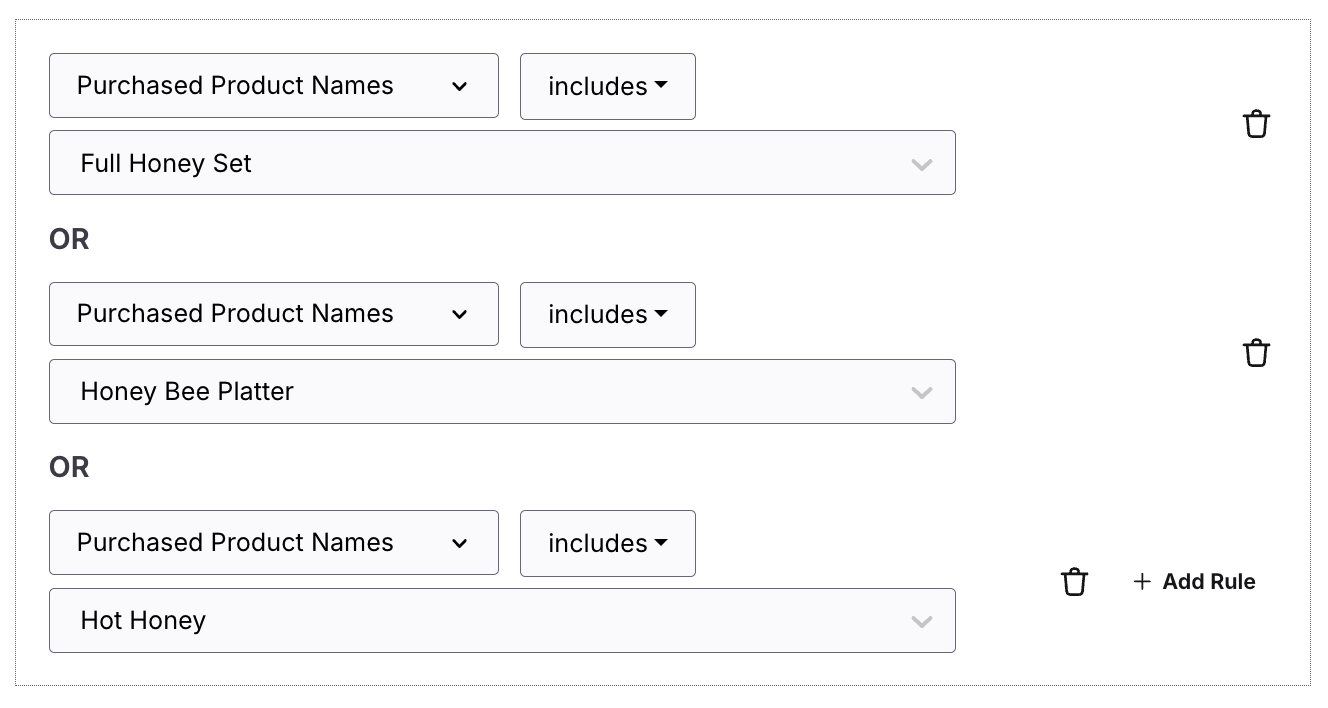Open the third rule's Purchased Product Names dropdown
Viewport: 1328px width, 708px height.
[x=274, y=543]
